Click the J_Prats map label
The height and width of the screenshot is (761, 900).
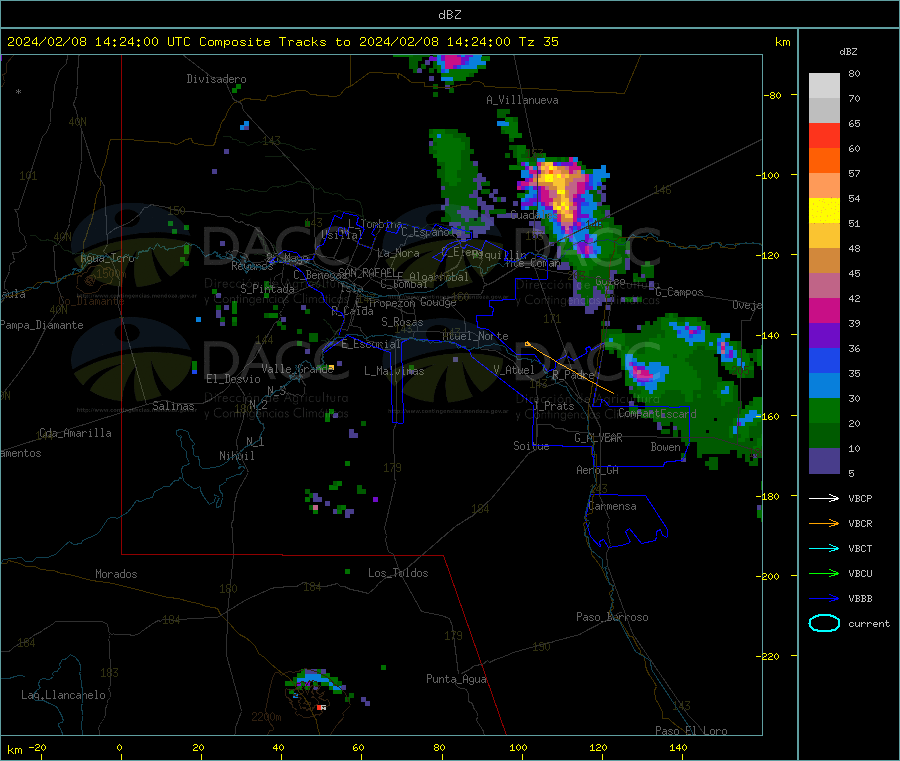[553, 406]
